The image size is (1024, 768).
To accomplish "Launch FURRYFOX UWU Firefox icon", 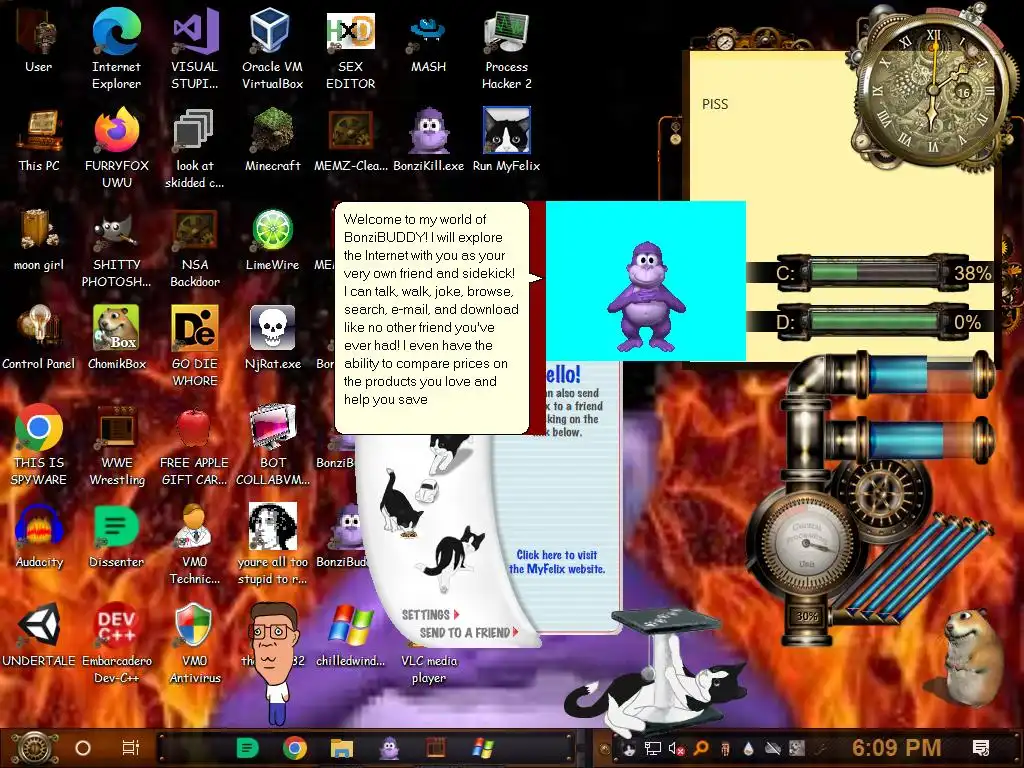I will coord(116,148).
